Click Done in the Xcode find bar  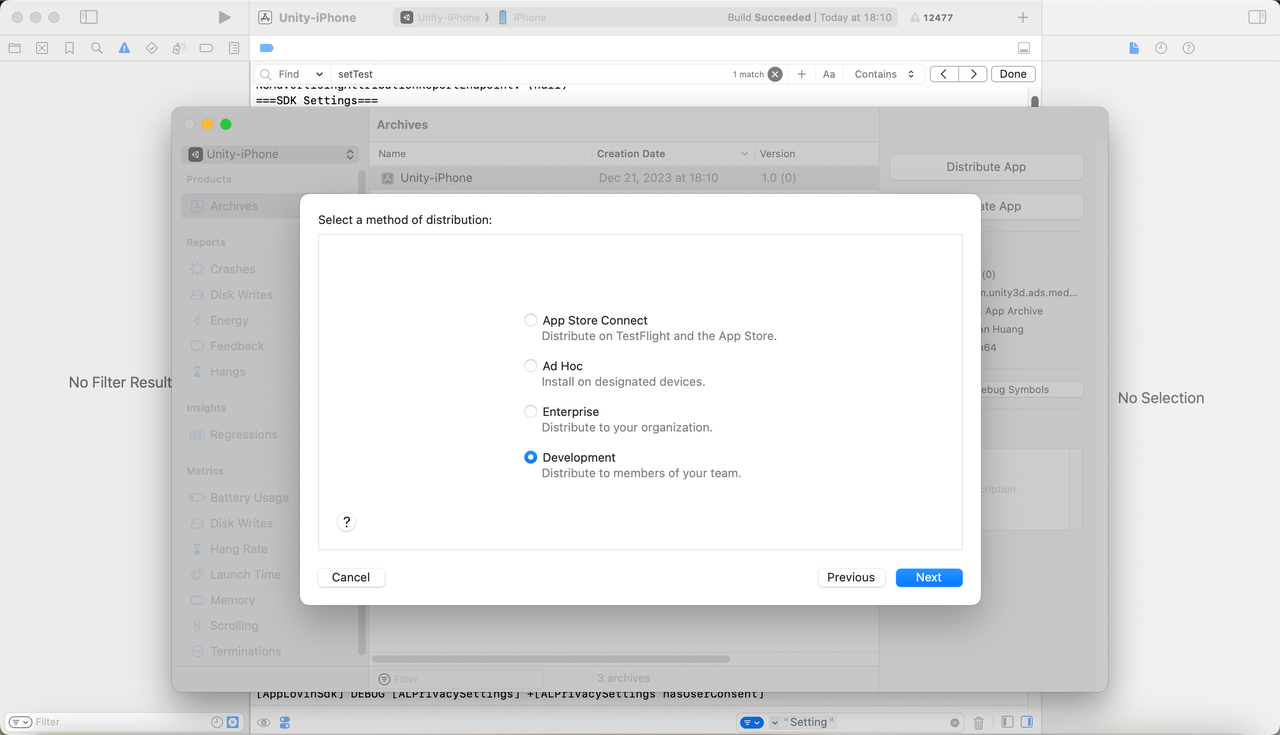(x=1013, y=74)
